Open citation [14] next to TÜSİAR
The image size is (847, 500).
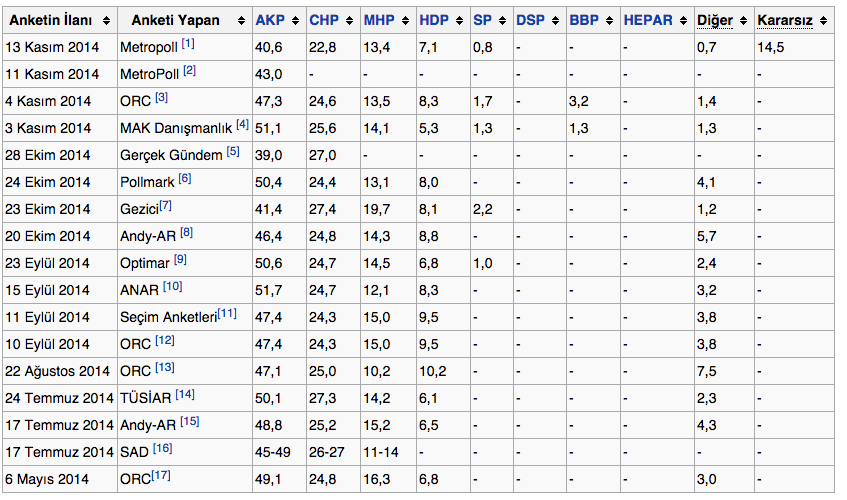coord(185,395)
